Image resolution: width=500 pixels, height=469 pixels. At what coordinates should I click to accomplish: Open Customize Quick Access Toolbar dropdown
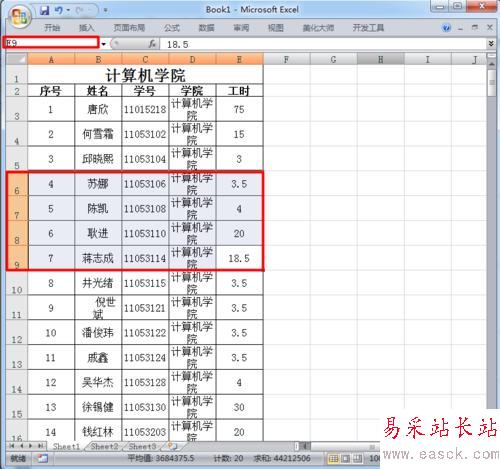[x=106, y=10]
